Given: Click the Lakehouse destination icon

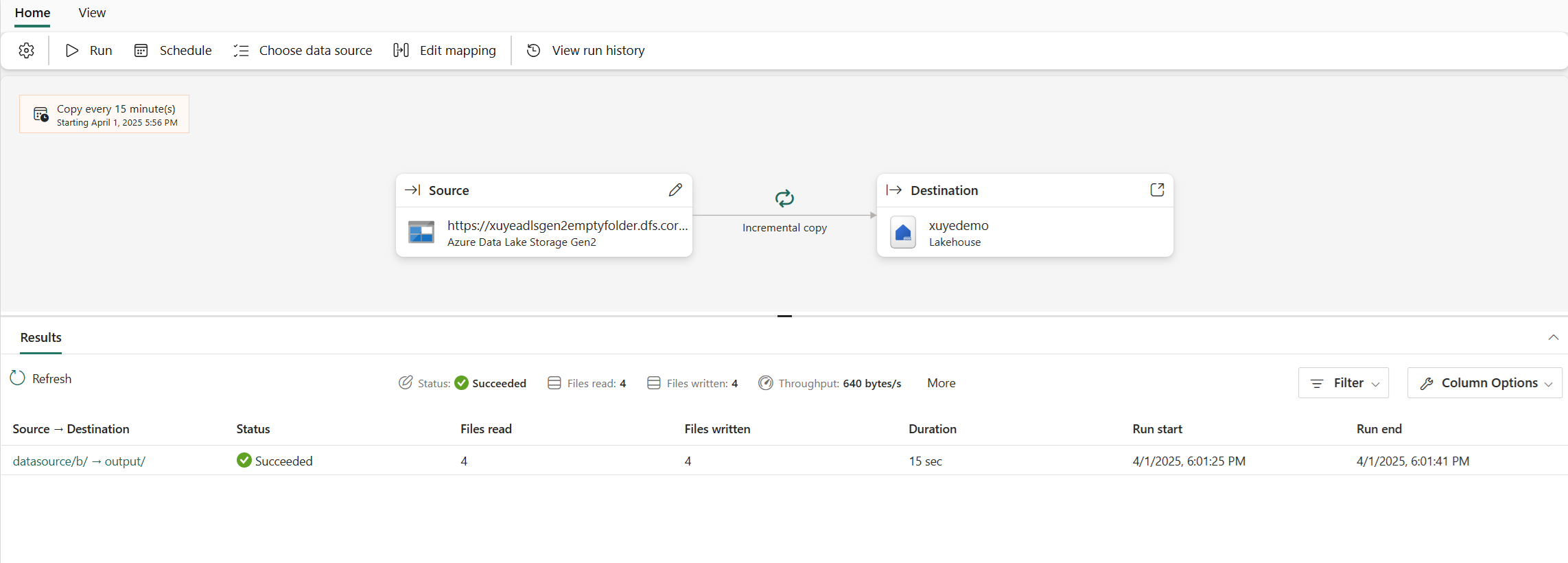Looking at the screenshot, I should [x=903, y=233].
